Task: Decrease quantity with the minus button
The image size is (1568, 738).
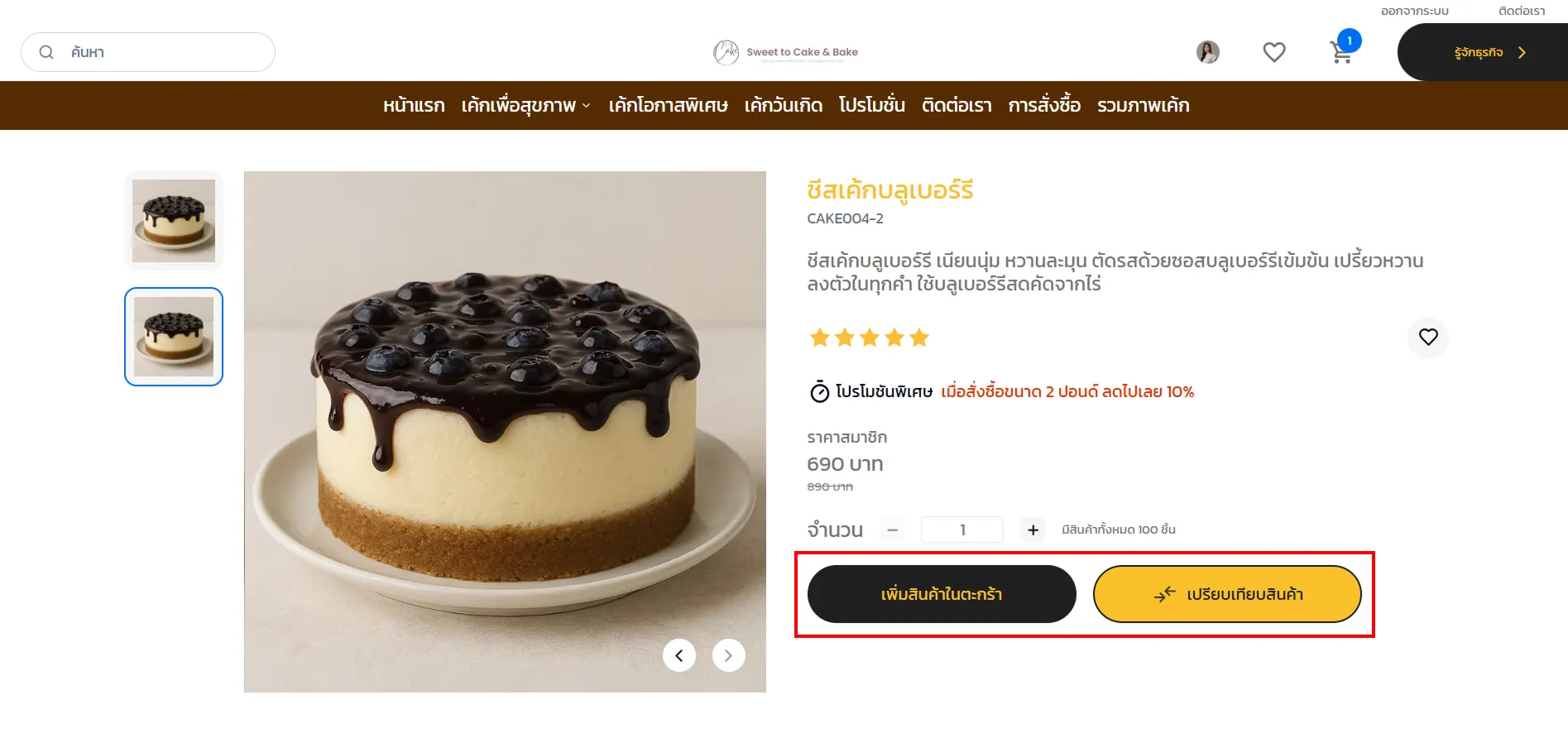Action: coord(893,530)
